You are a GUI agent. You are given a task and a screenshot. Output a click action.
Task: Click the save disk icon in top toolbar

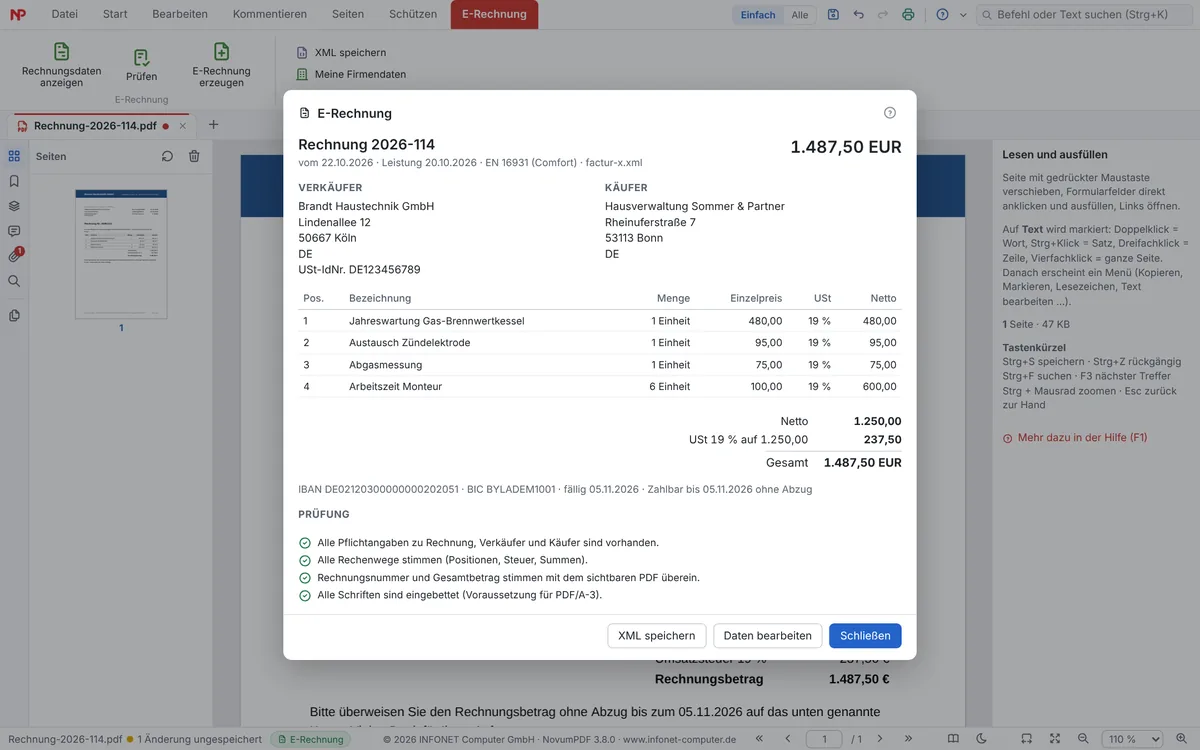[833, 15]
